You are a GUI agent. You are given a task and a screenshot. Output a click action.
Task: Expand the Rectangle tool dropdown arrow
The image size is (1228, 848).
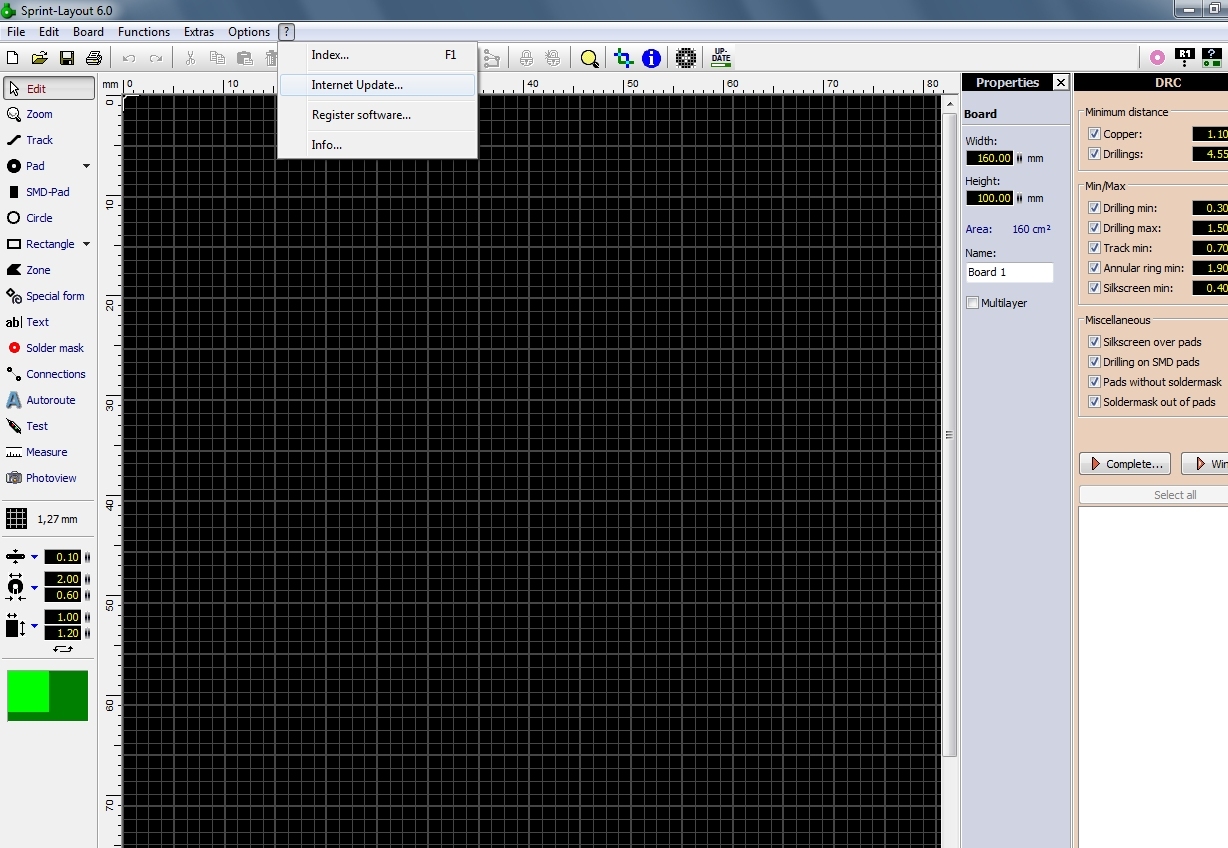86,244
